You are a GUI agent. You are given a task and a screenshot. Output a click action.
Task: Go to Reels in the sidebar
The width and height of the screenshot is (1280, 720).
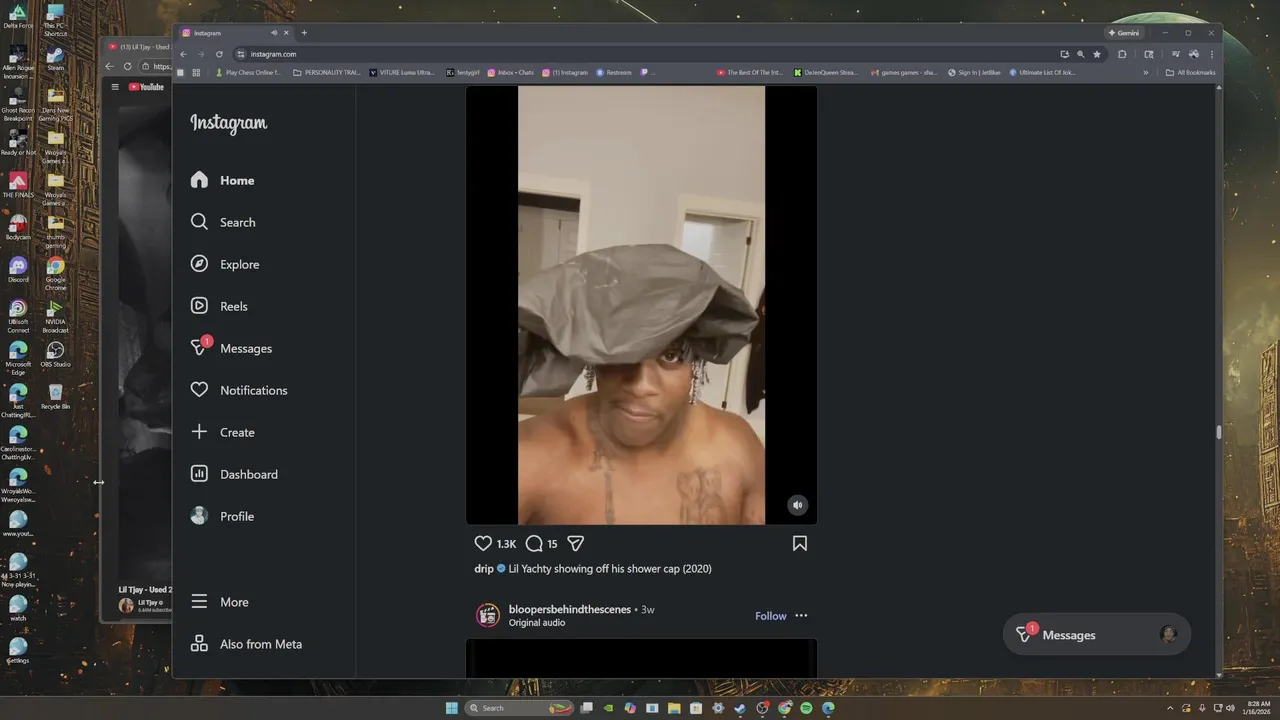click(220, 306)
